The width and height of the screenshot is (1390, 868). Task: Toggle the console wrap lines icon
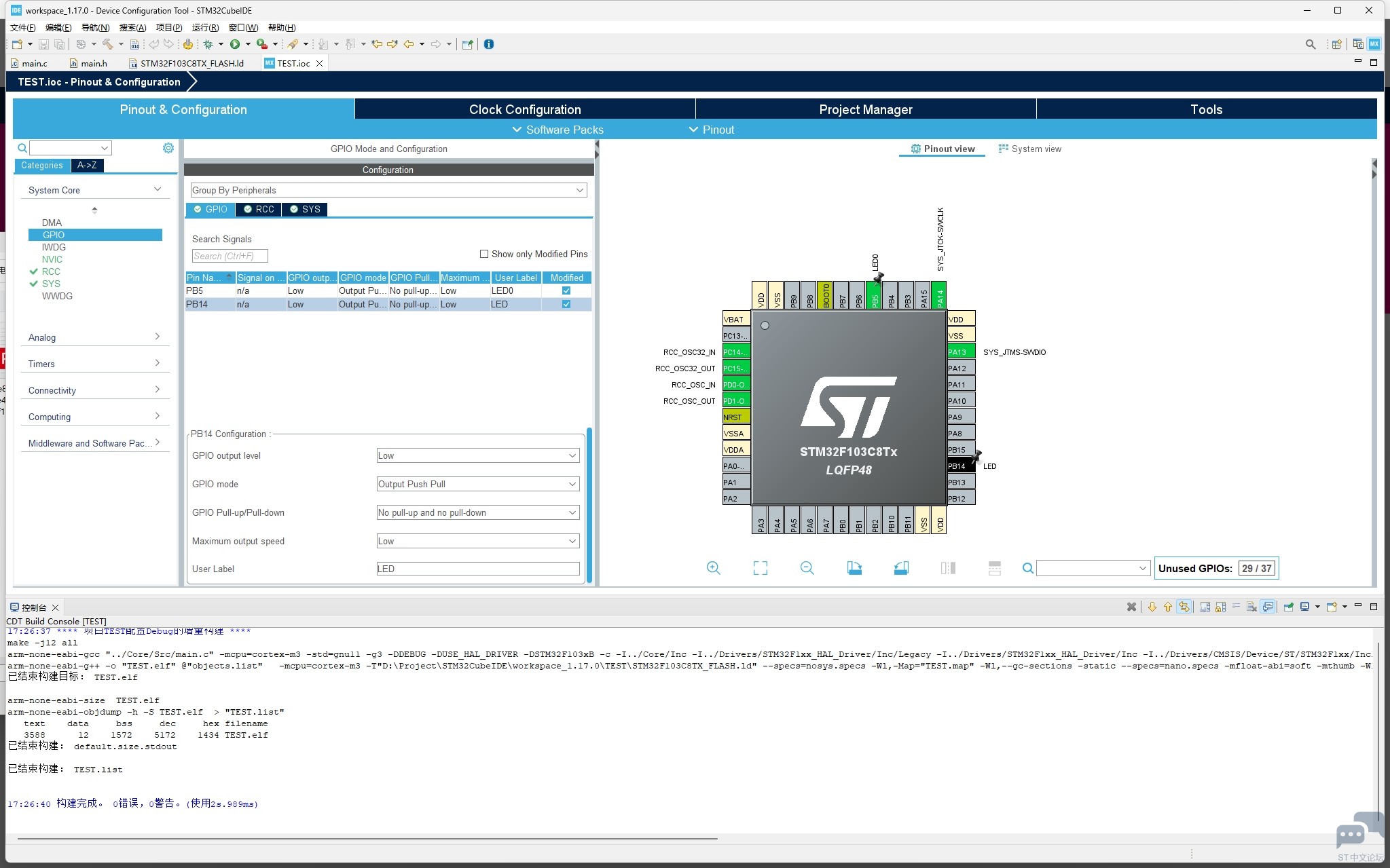click(1237, 607)
